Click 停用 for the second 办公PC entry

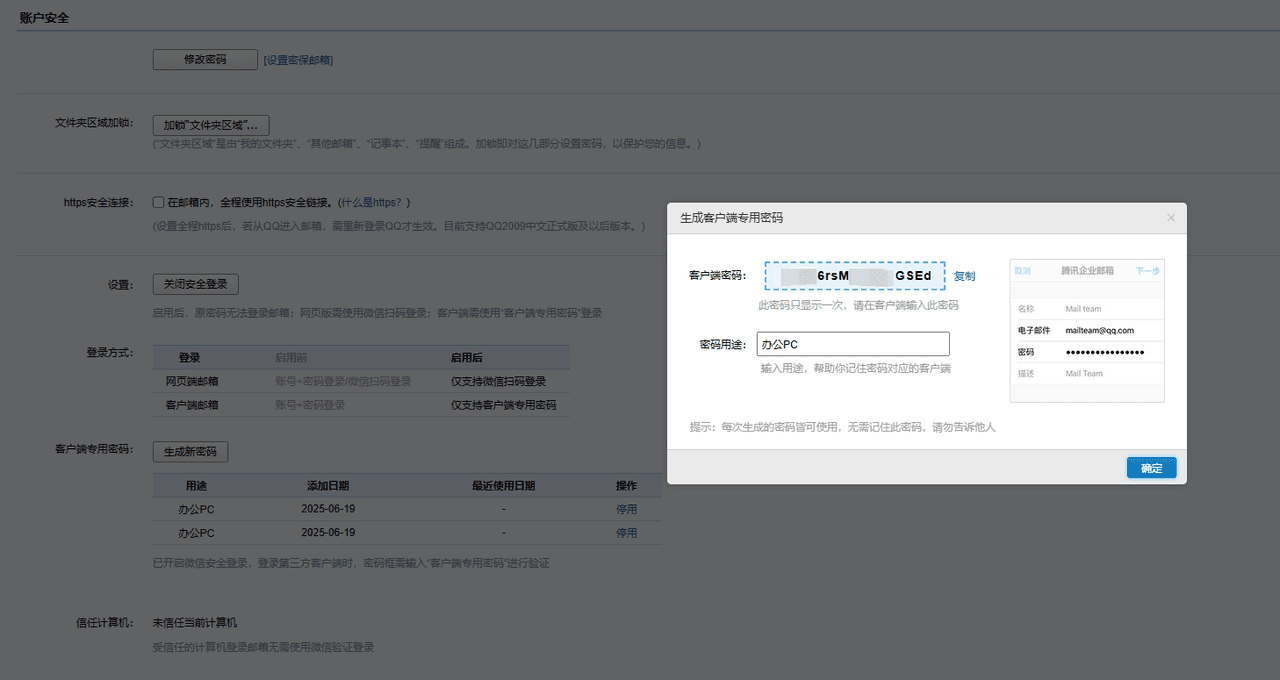tap(626, 533)
